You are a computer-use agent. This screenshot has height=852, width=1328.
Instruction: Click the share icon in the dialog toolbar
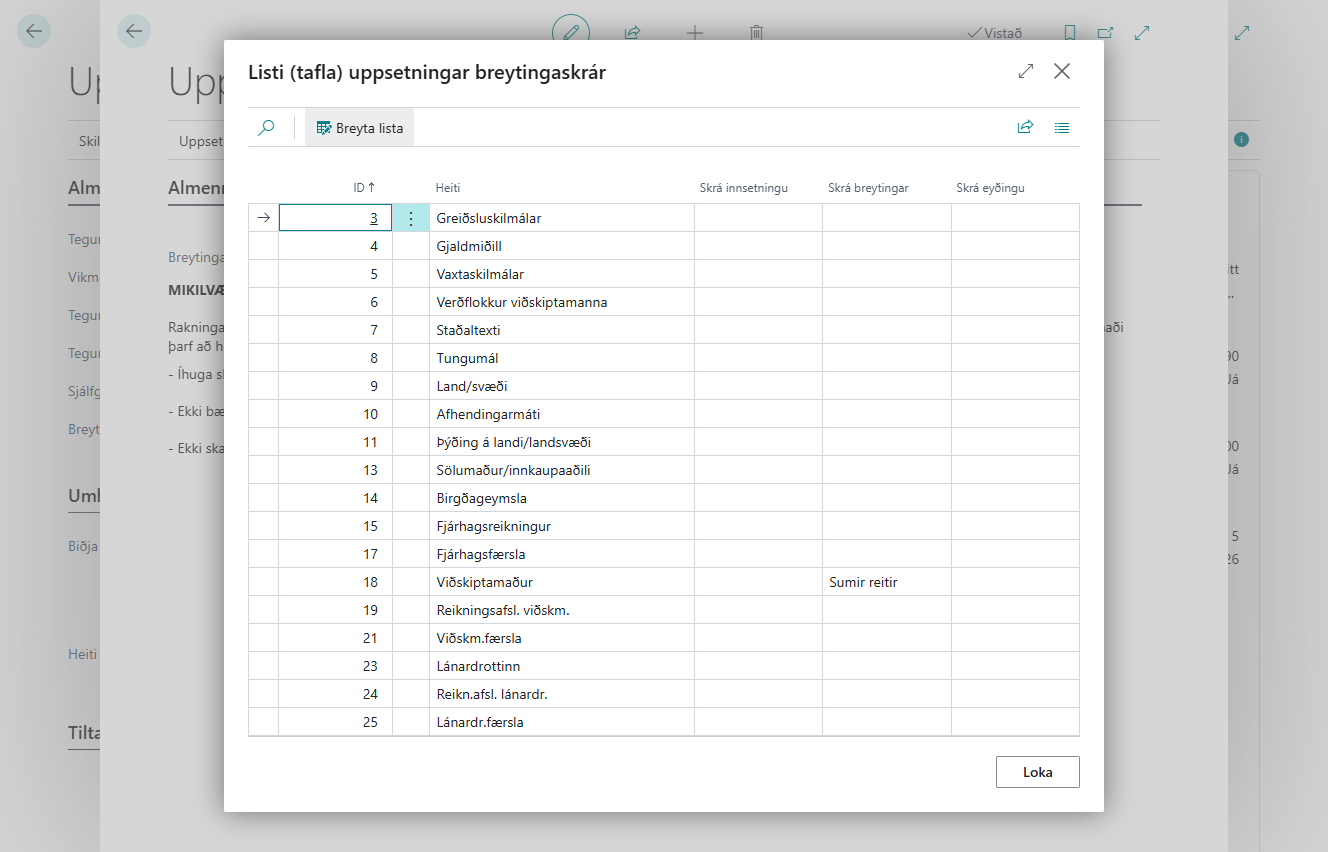[x=1025, y=128]
